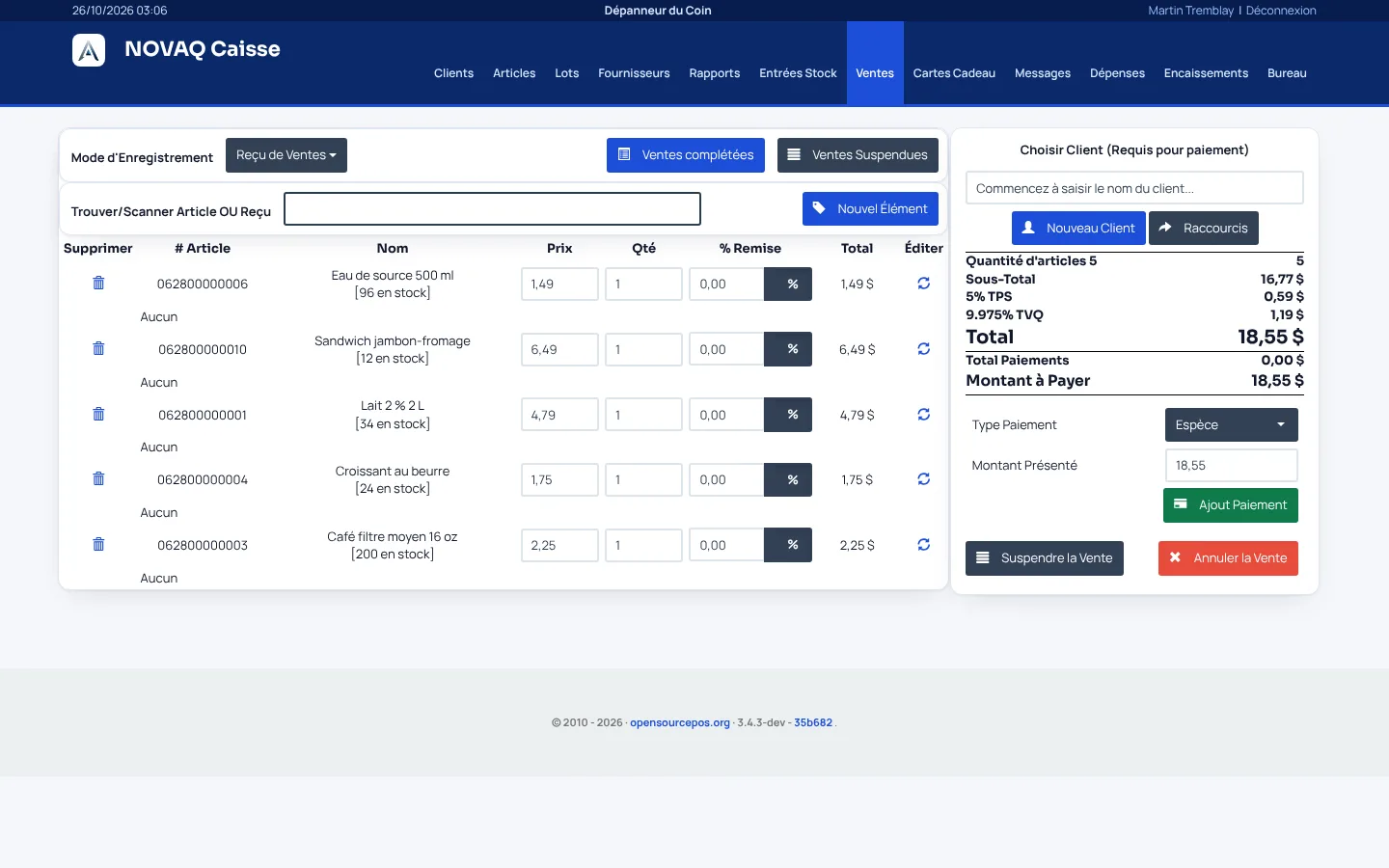Viewport: 1389px width, 868px height.
Task: Focus the Trouver/Scanner Article search field
Action: [492, 209]
